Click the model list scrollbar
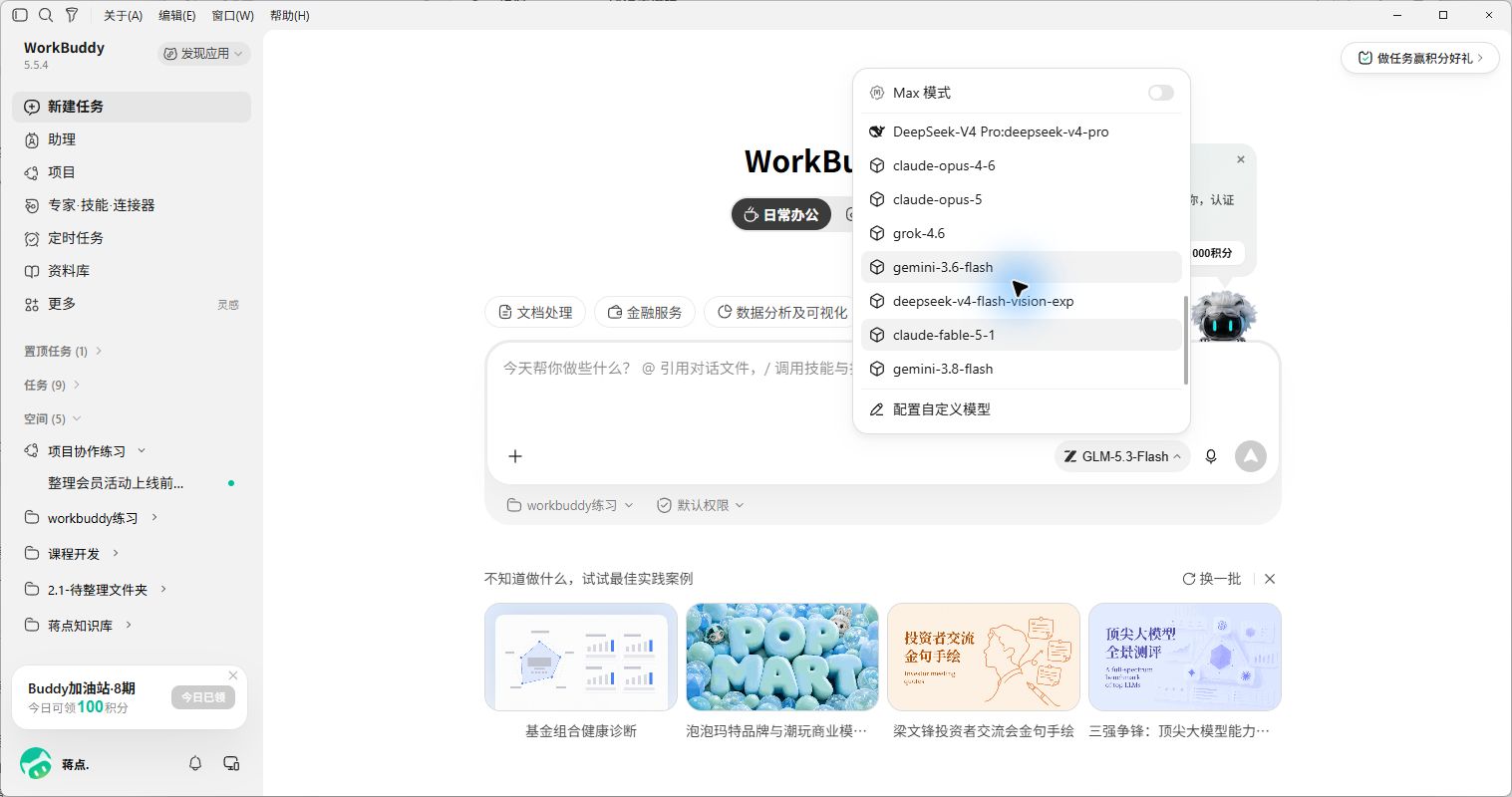 [1186, 340]
